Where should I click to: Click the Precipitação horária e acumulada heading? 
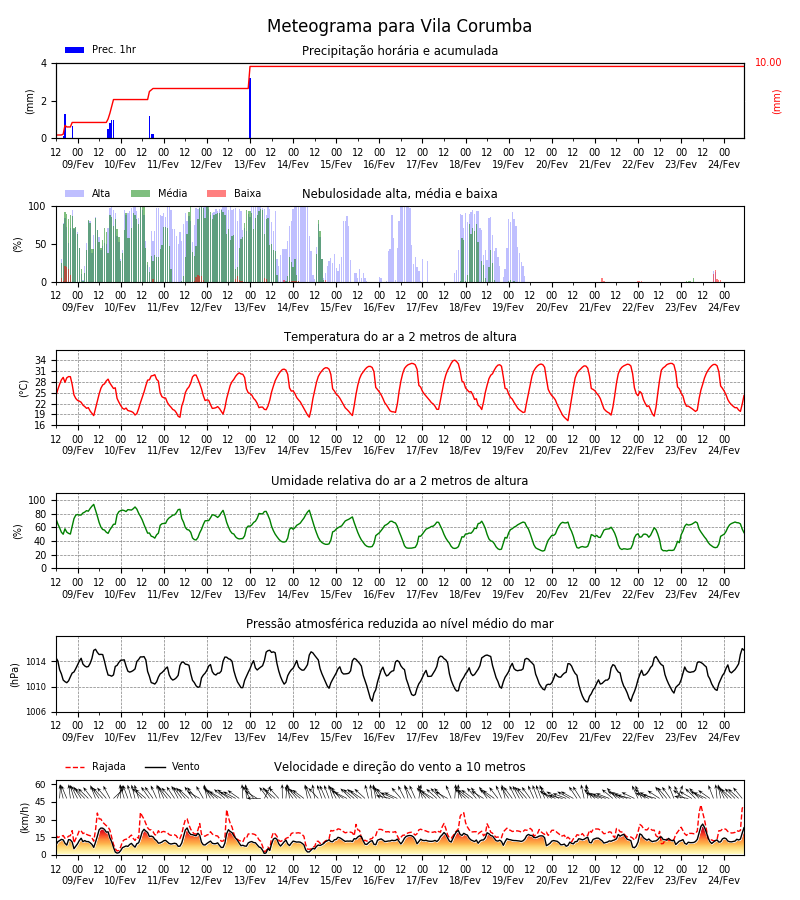[x=400, y=51]
